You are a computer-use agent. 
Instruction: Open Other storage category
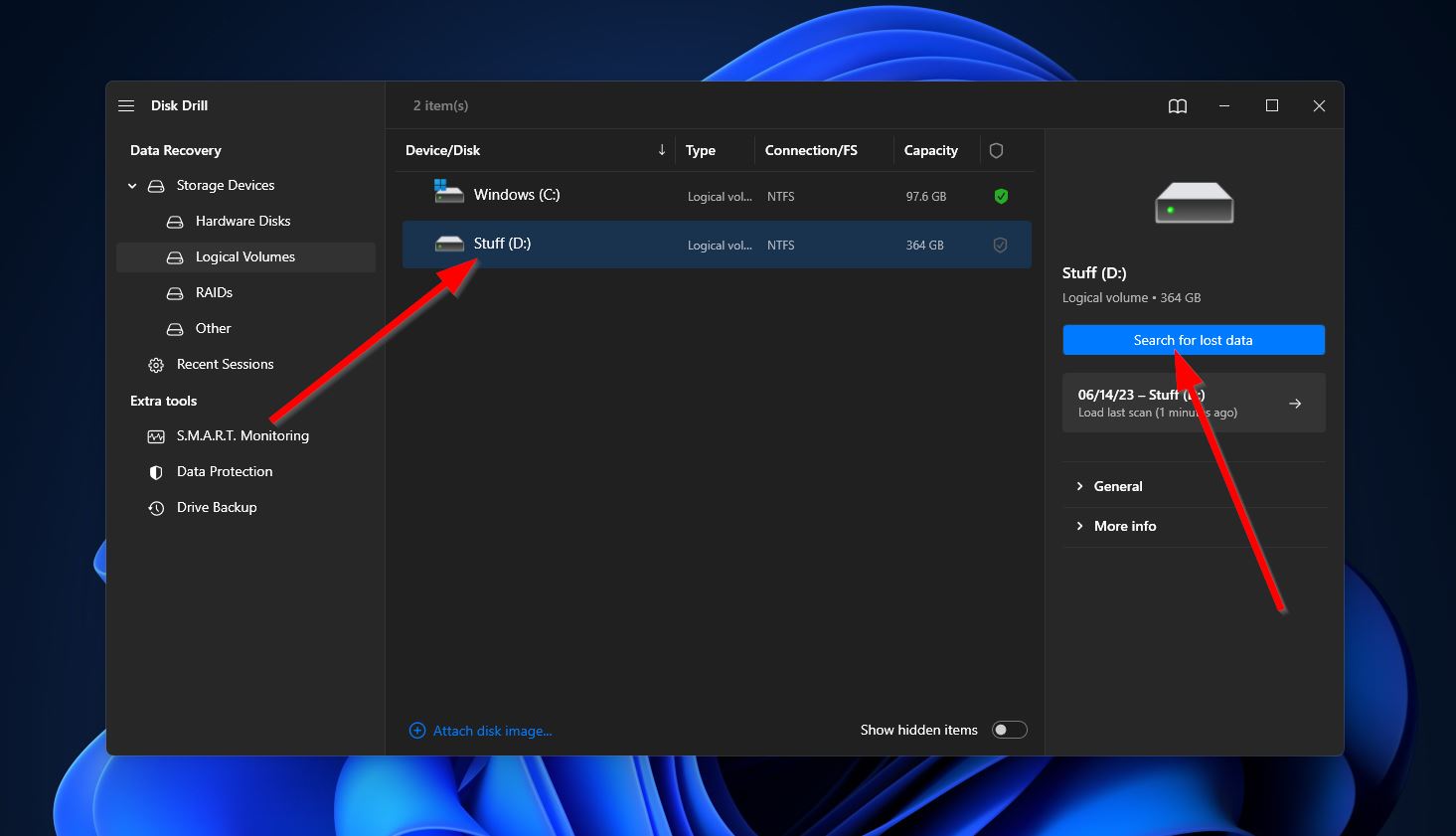[213, 328]
